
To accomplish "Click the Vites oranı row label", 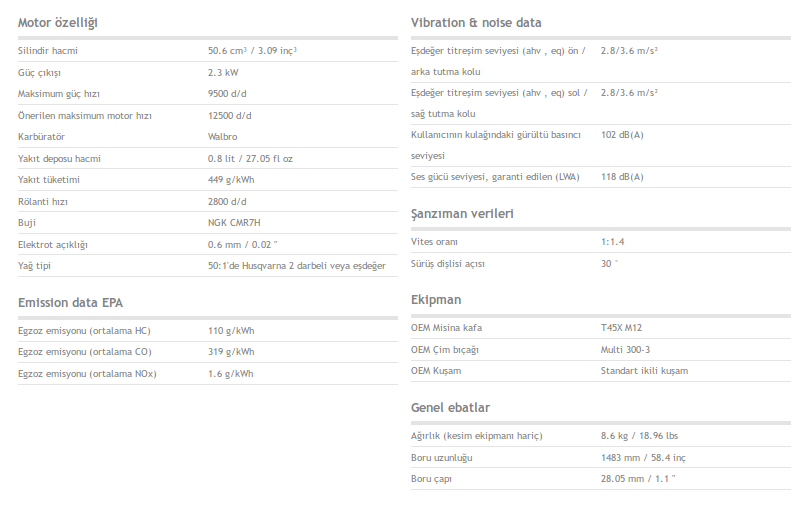I will (435, 242).
